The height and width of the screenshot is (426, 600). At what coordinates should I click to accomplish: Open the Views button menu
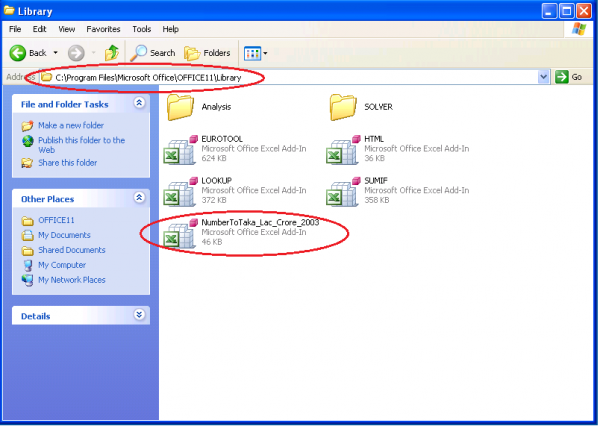255,53
